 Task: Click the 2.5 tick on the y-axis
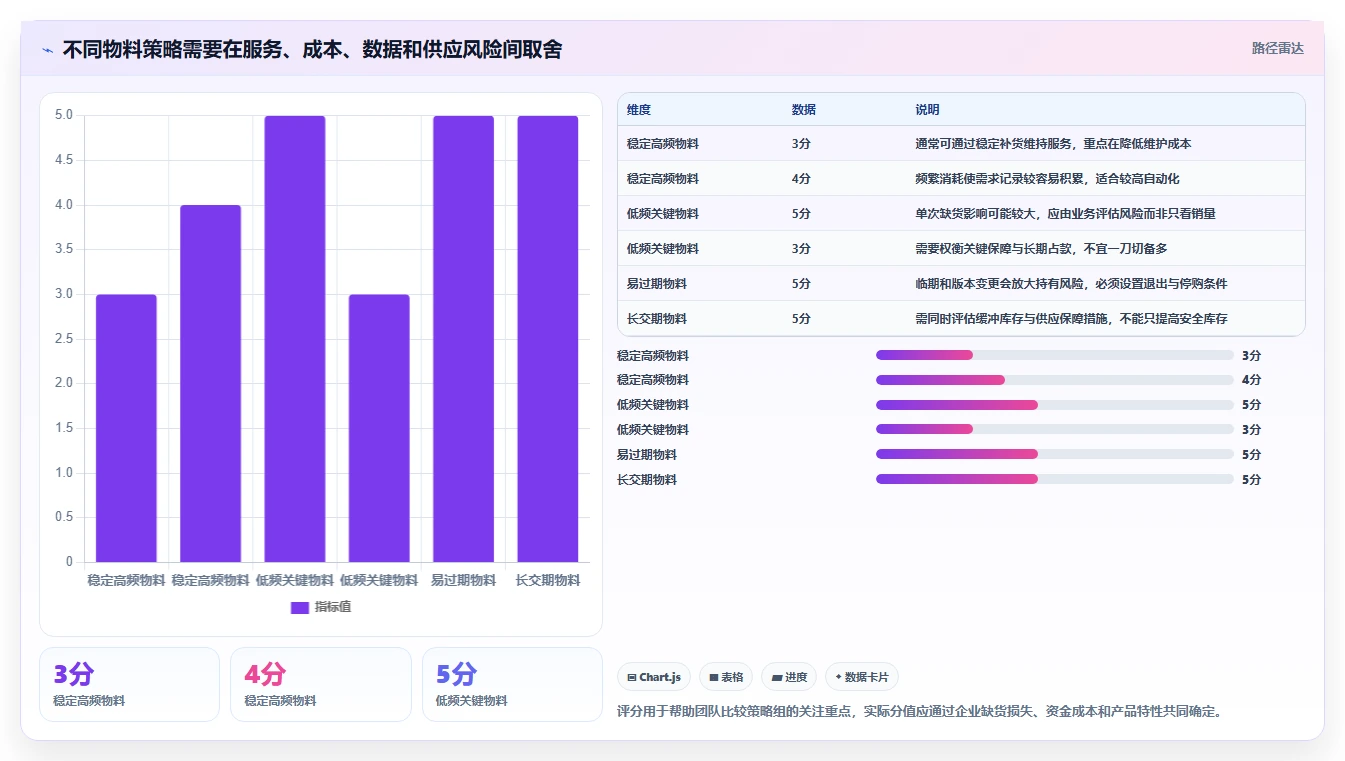coord(64,339)
